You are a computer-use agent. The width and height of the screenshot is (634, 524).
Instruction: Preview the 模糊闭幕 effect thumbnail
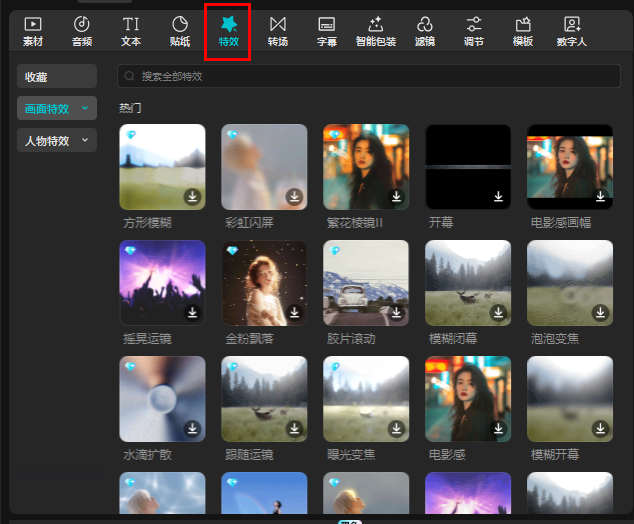point(468,283)
